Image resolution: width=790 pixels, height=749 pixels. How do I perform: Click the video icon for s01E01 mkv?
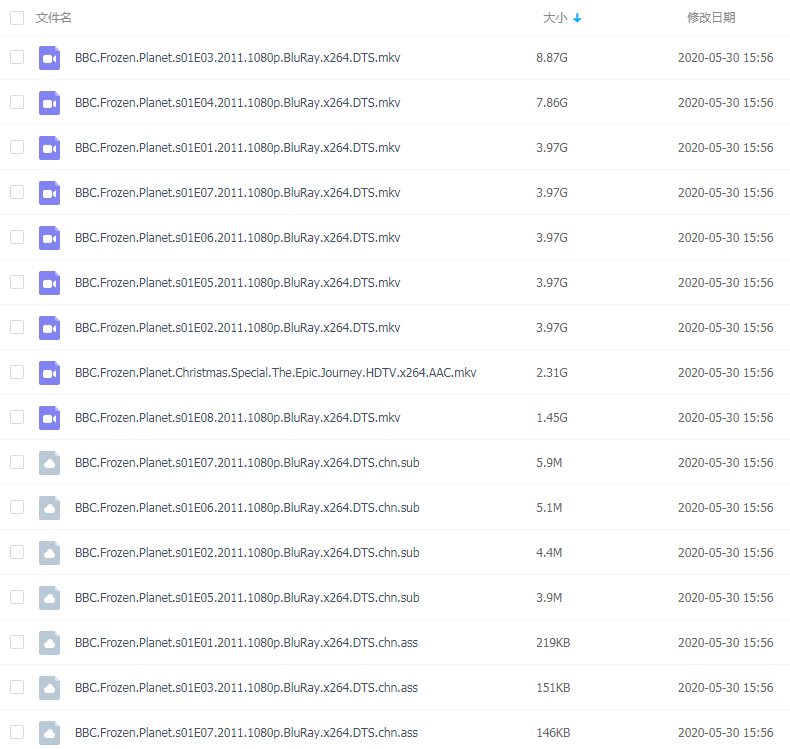(49, 148)
